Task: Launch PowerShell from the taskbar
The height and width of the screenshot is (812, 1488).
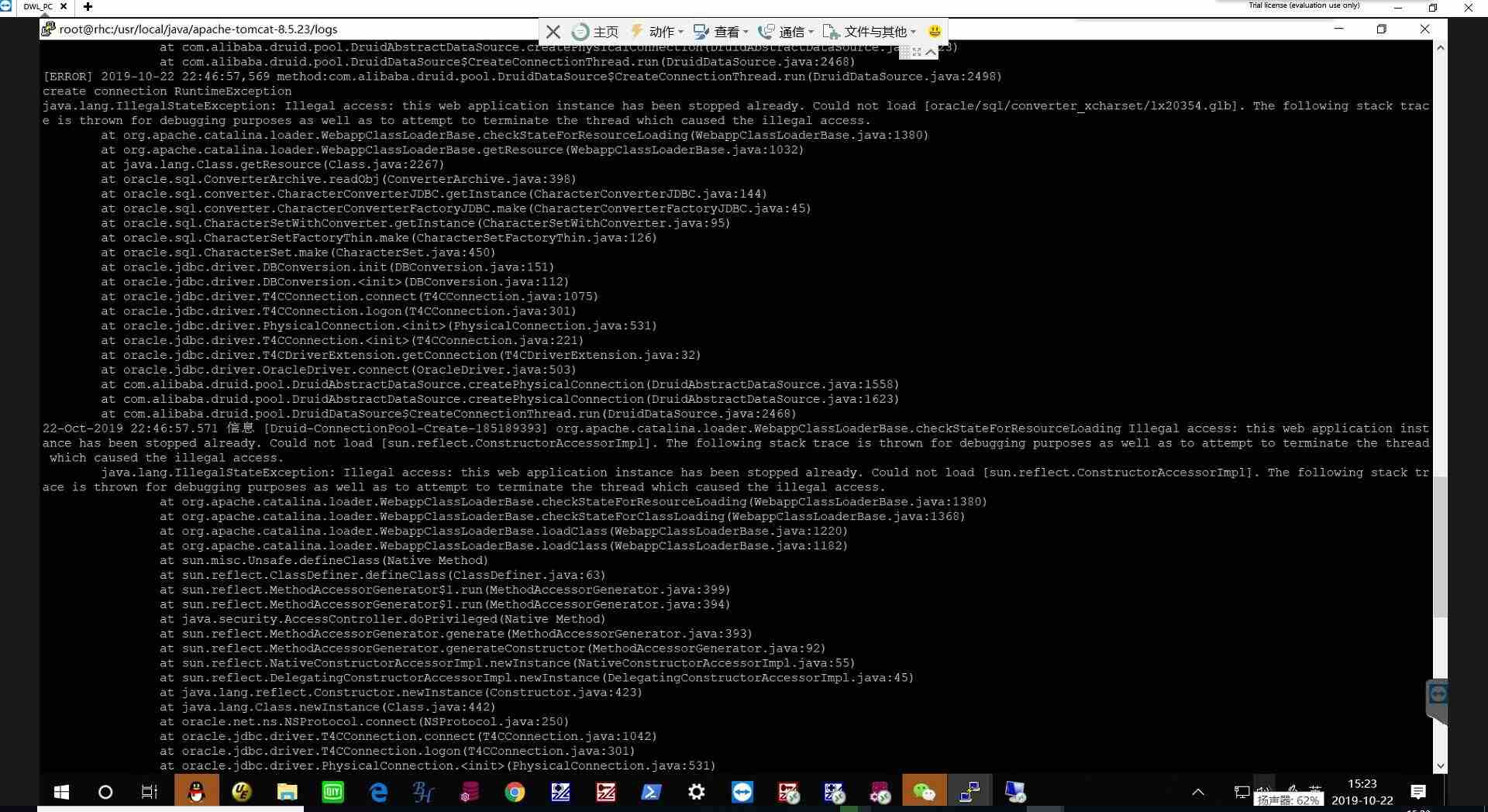Action: [651, 792]
